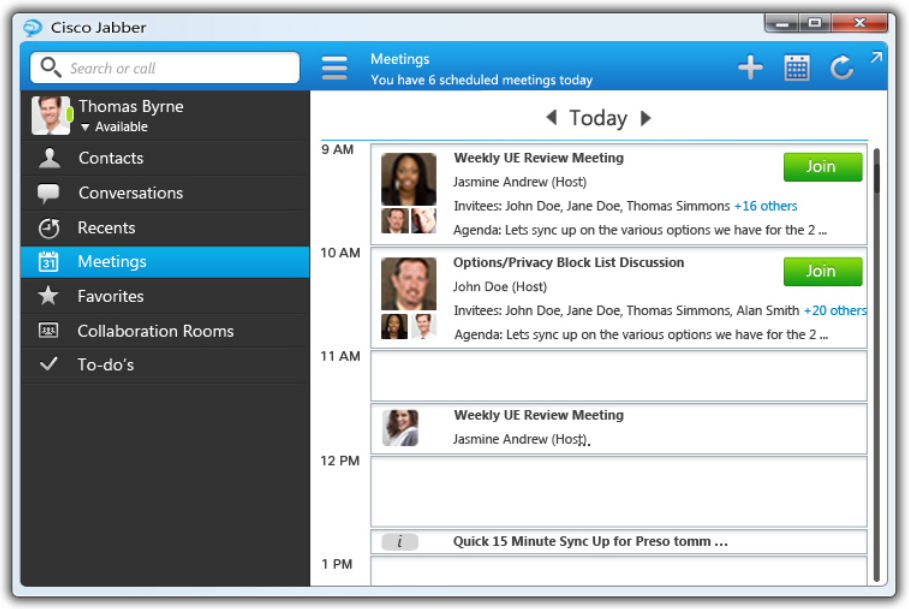This screenshot has height=609, width=909.
Task: Add a new meeting with plus icon
Action: coord(750,68)
